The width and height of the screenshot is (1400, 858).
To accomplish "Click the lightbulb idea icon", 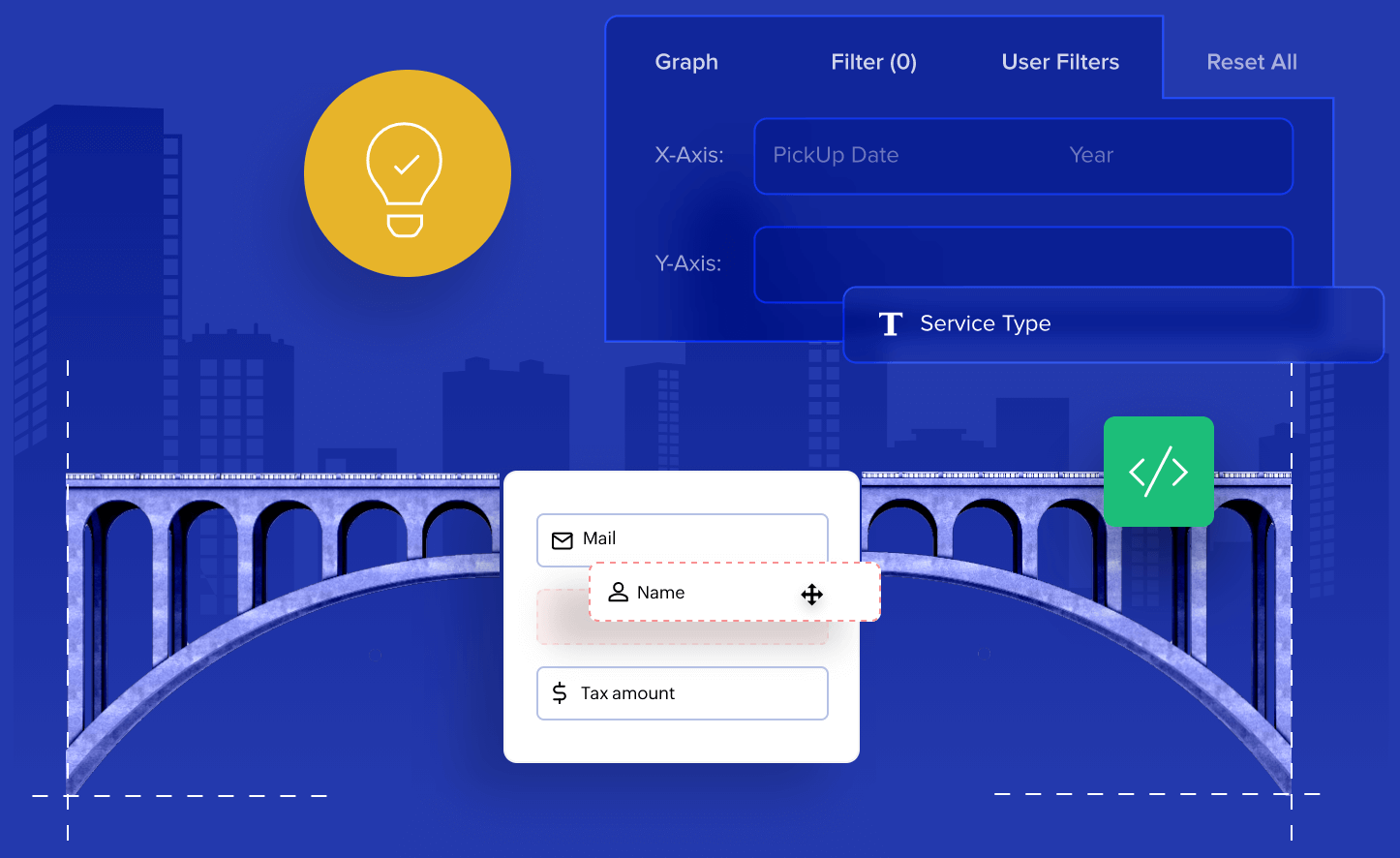I will 406,176.
